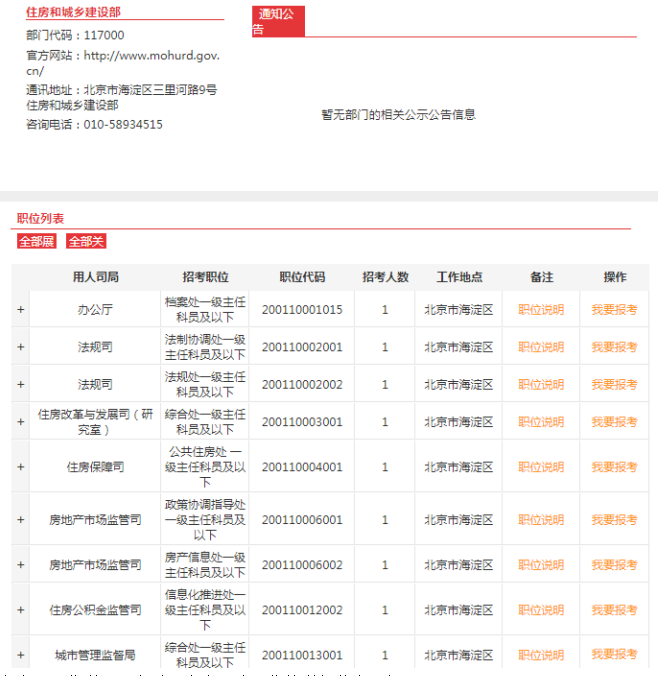Click the 招考职位 column header
Viewport: 659px width, 676px height.
pyautogui.click(x=205, y=277)
